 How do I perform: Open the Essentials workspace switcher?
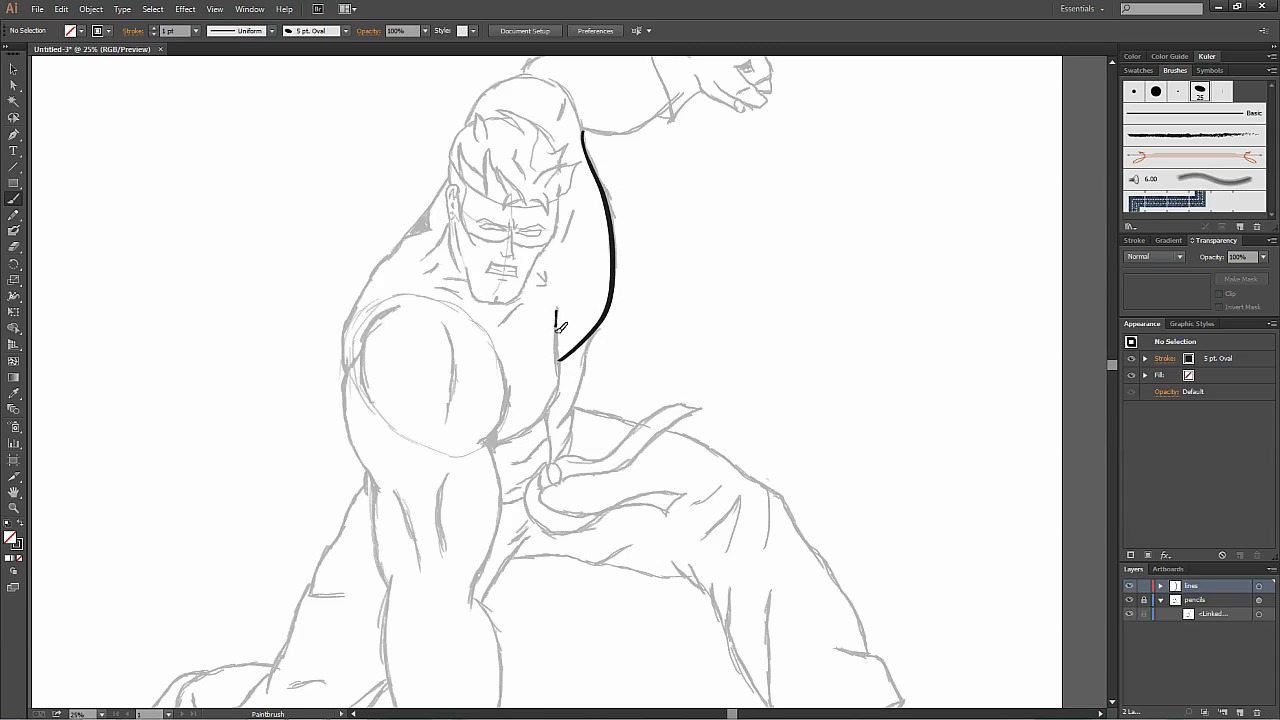(1082, 9)
